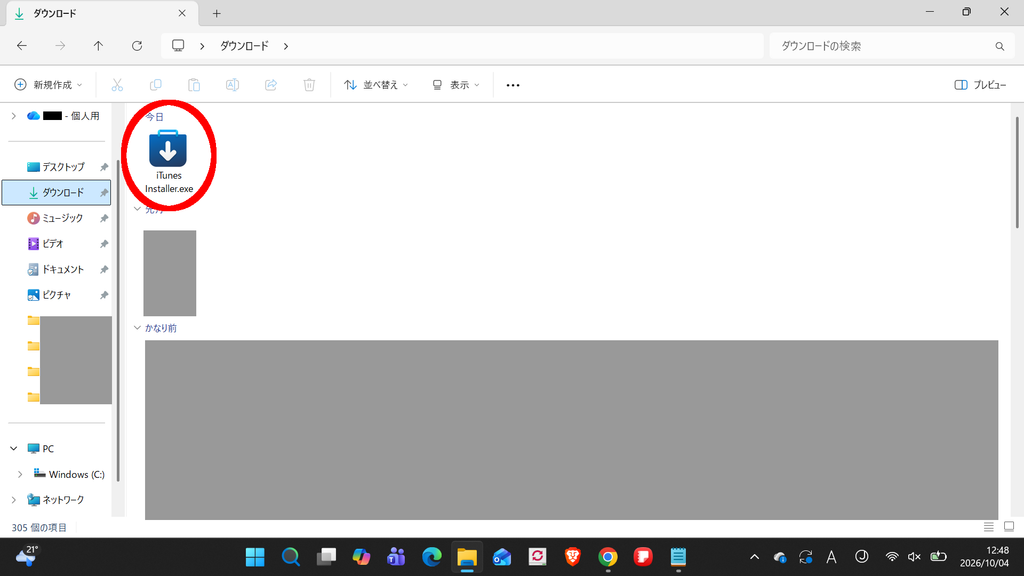Open ミュージック in the sidebar
Image resolution: width=1024 pixels, height=576 pixels.
57,218
